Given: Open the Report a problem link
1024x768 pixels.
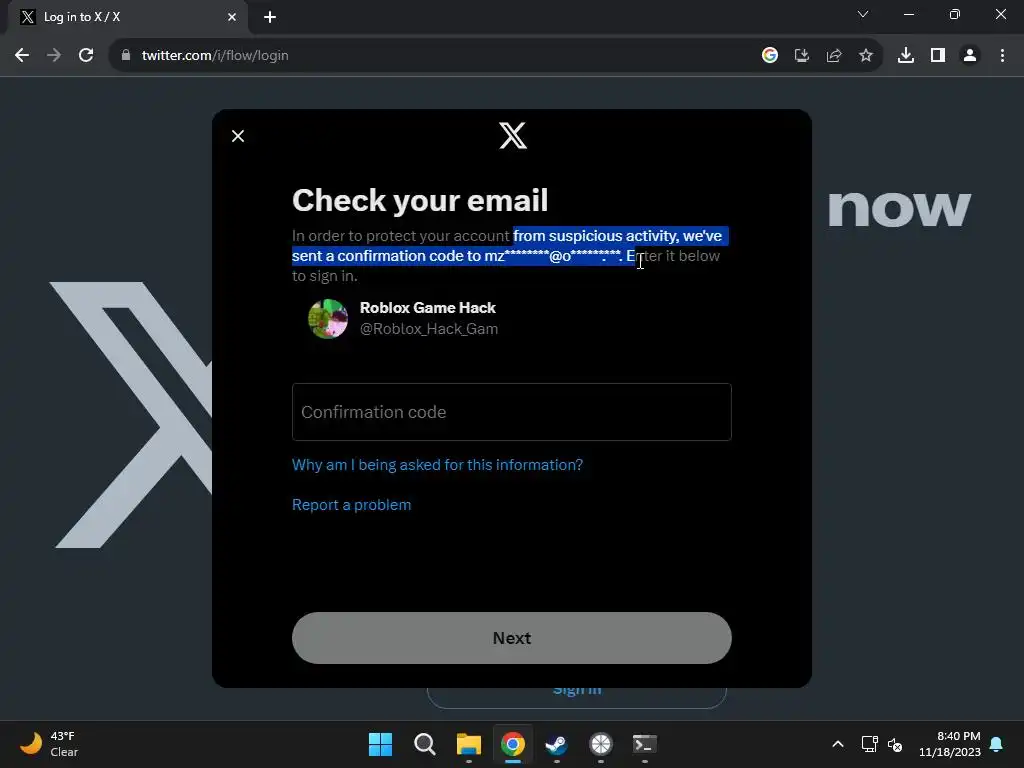Looking at the screenshot, I should pos(351,505).
